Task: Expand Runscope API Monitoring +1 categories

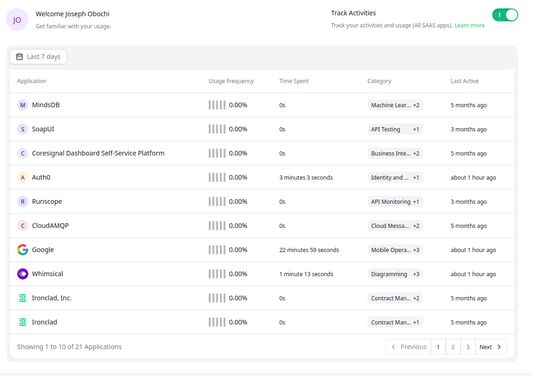Action: pyautogui.click(x=395, y=202)
